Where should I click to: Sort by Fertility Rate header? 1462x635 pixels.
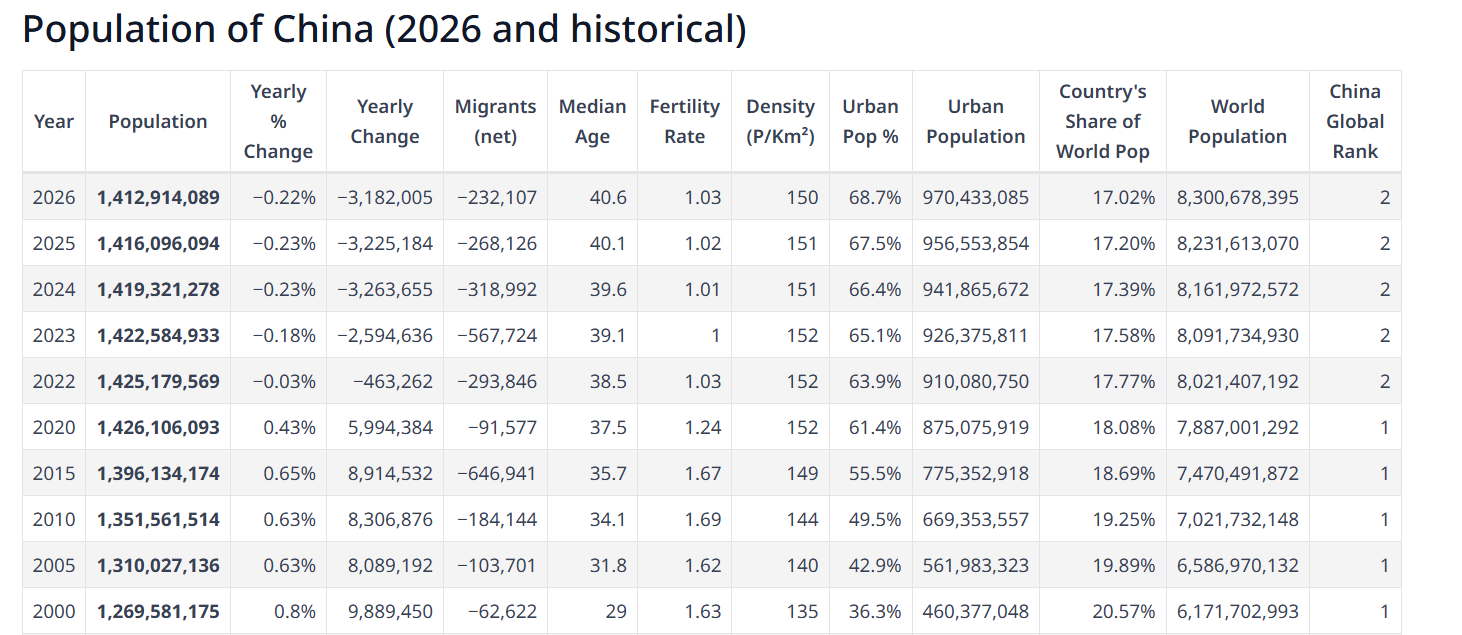[x=684, y=121]
